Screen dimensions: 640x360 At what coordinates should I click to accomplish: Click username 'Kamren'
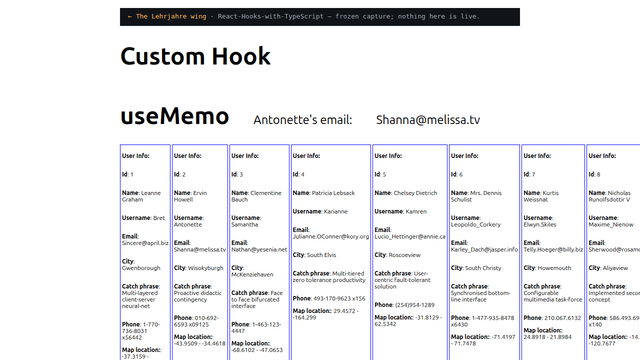(x=416, y=211)
